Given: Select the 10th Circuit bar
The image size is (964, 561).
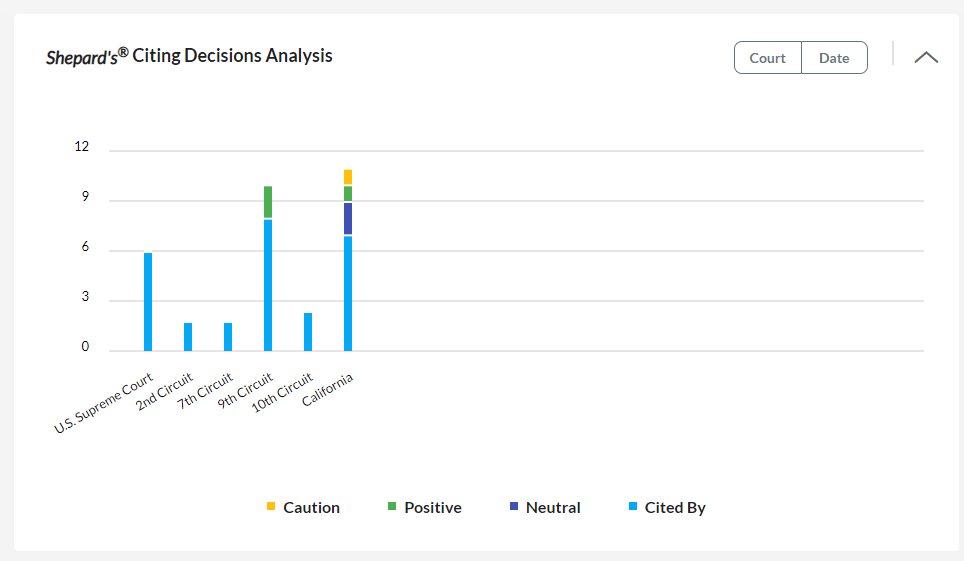Looking at the screenshot, I should coord(308,332).
